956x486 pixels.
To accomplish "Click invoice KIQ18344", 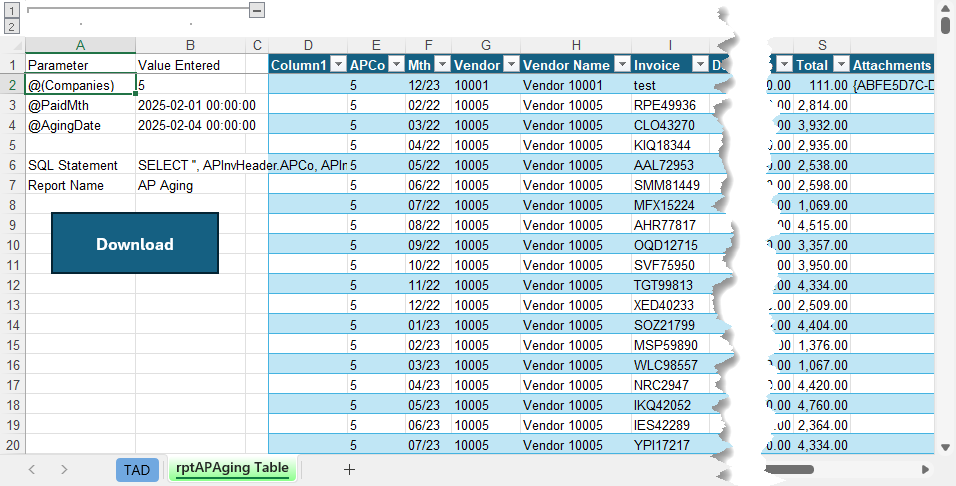I will (x=671, y=145).
